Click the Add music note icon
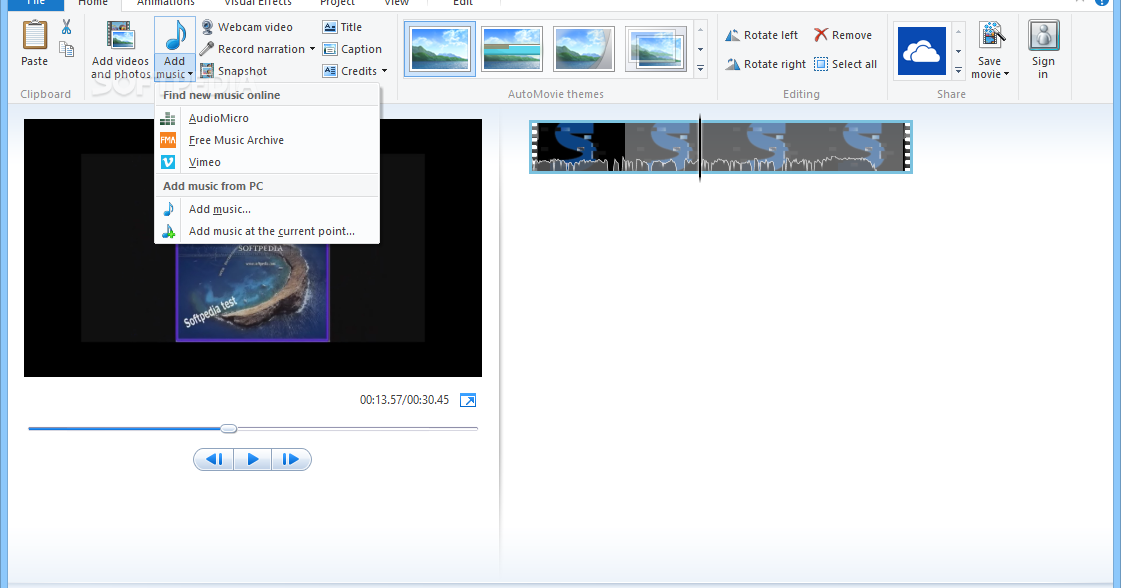 pos(175,36)
